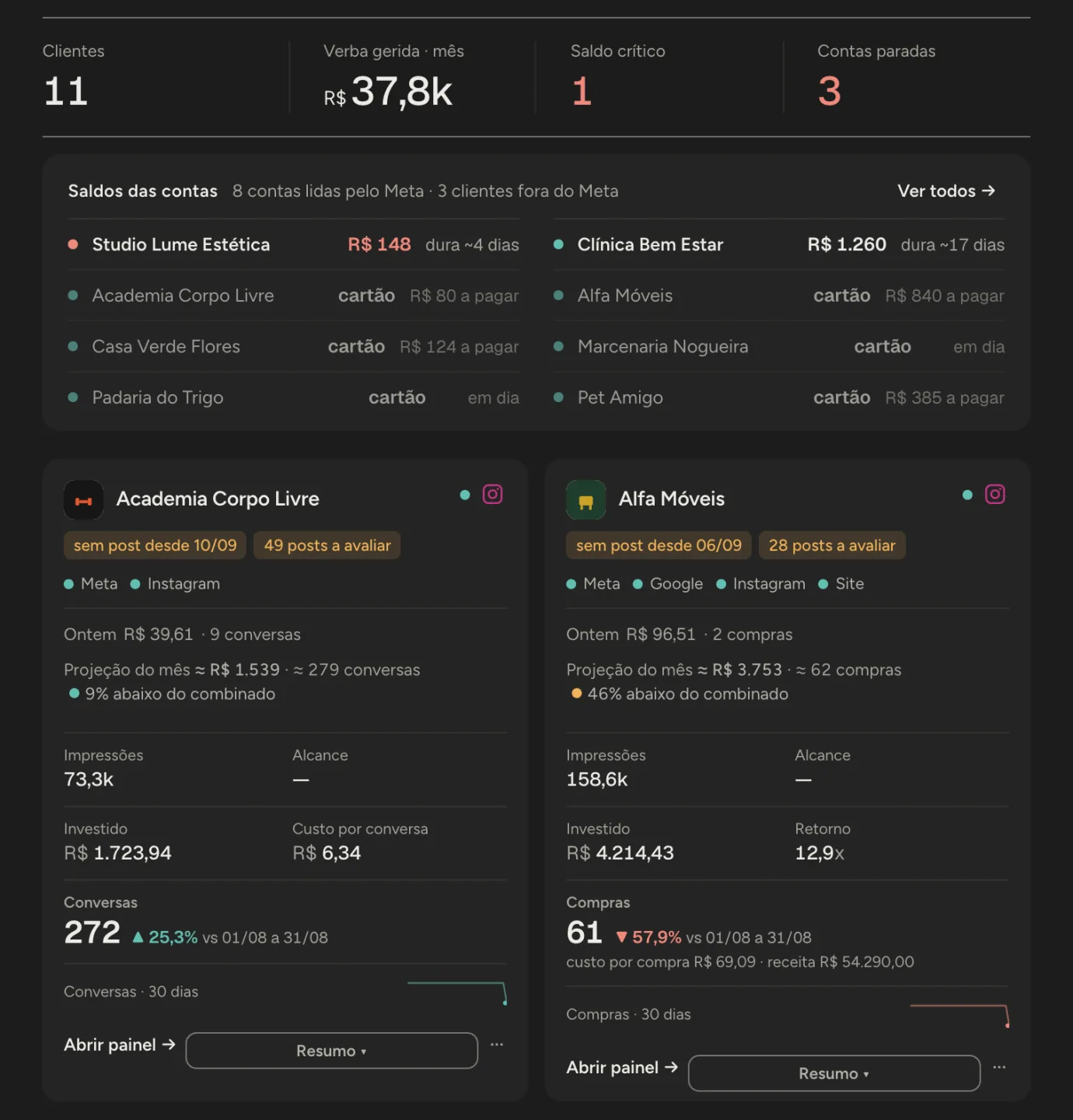Click Instagram channel tag on Alfa Móveis
Image resolution: width=1073 pixels, height=1120 pixels.
(760, 584)
